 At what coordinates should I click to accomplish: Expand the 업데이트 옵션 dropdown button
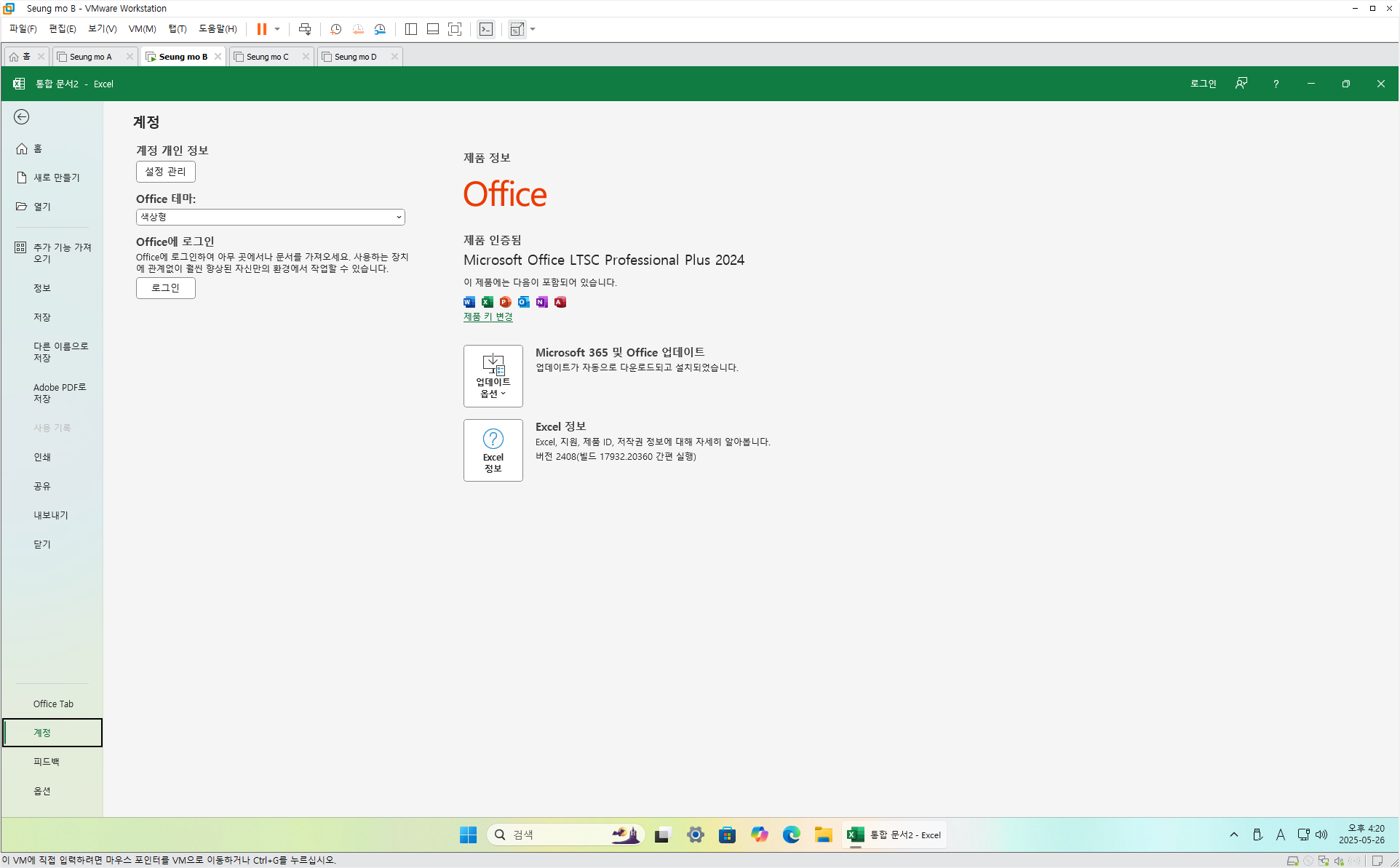(493, 375)
